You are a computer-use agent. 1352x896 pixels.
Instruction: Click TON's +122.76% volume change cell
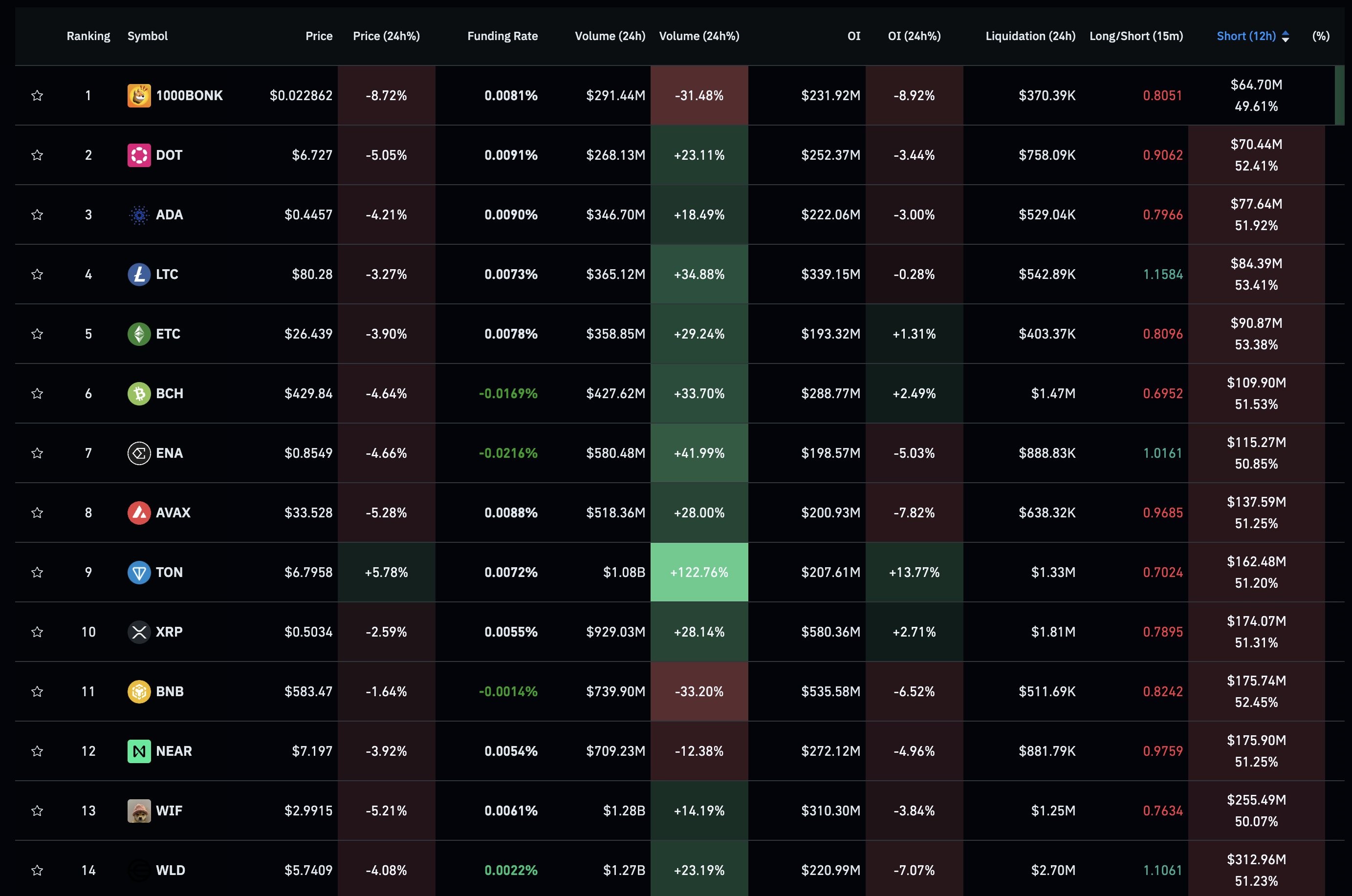[699, 572]
